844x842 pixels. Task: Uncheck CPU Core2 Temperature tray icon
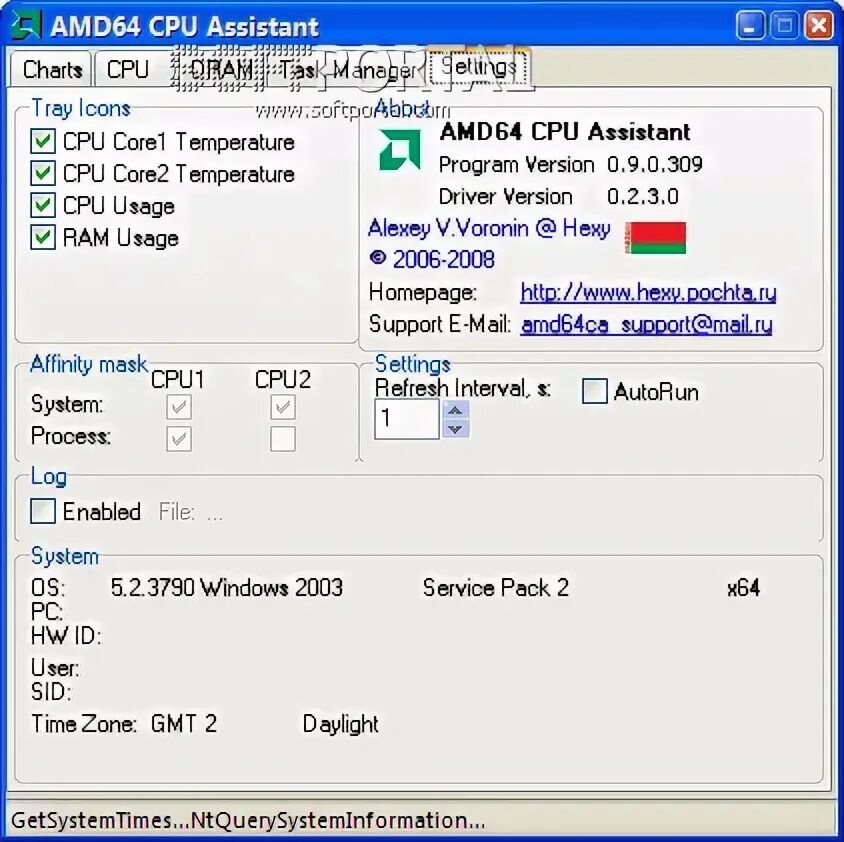(x=43, y=173)
